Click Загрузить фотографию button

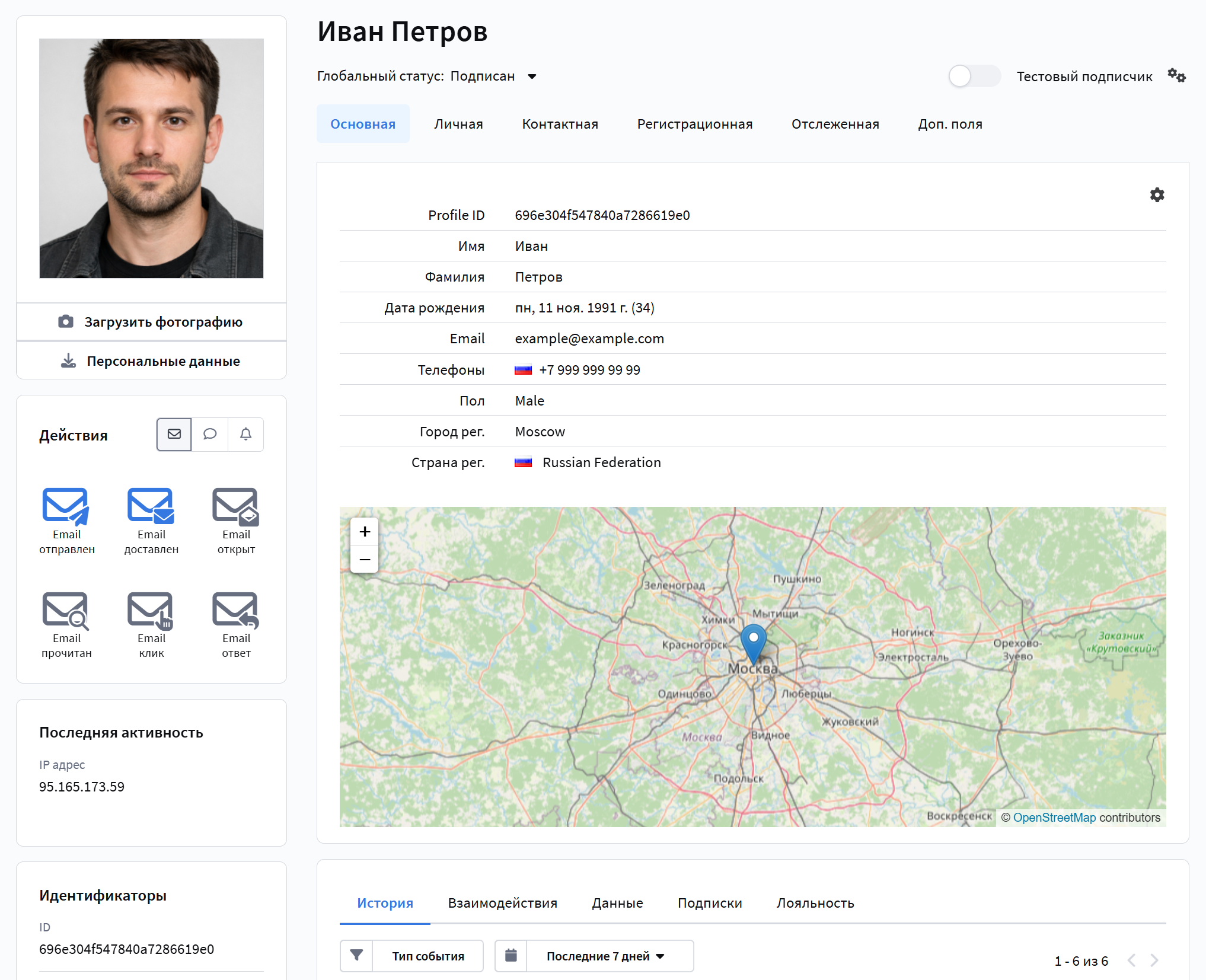pyautogui.click(x=152, y=322)
